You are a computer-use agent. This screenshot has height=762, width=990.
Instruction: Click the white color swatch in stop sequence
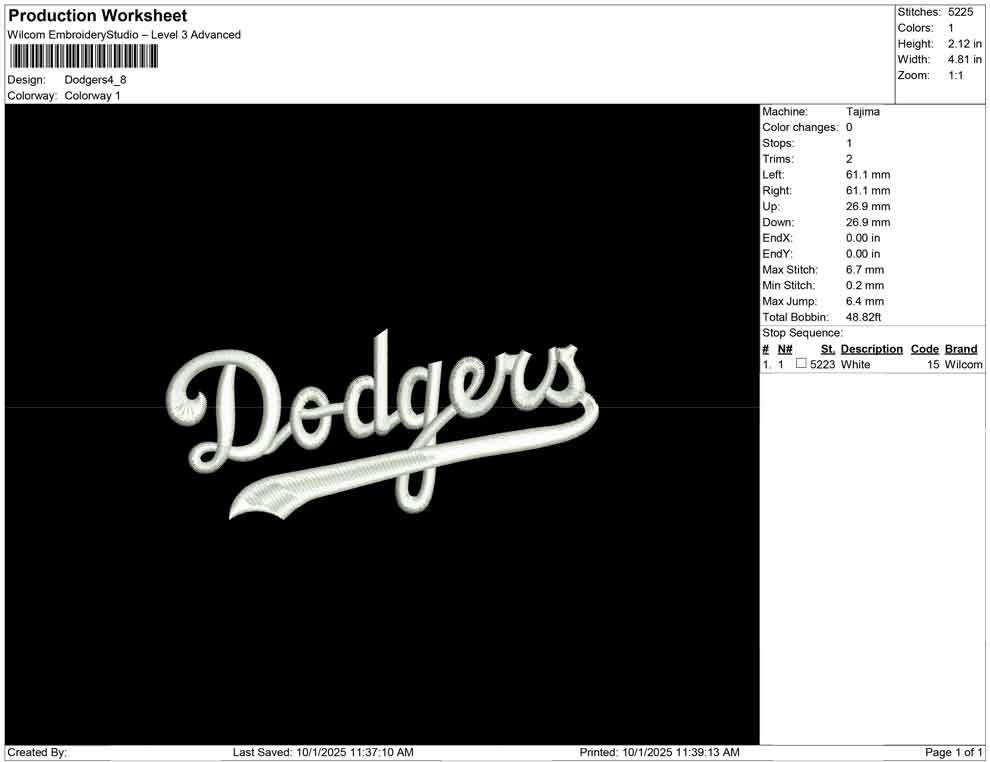click(801, 363)
